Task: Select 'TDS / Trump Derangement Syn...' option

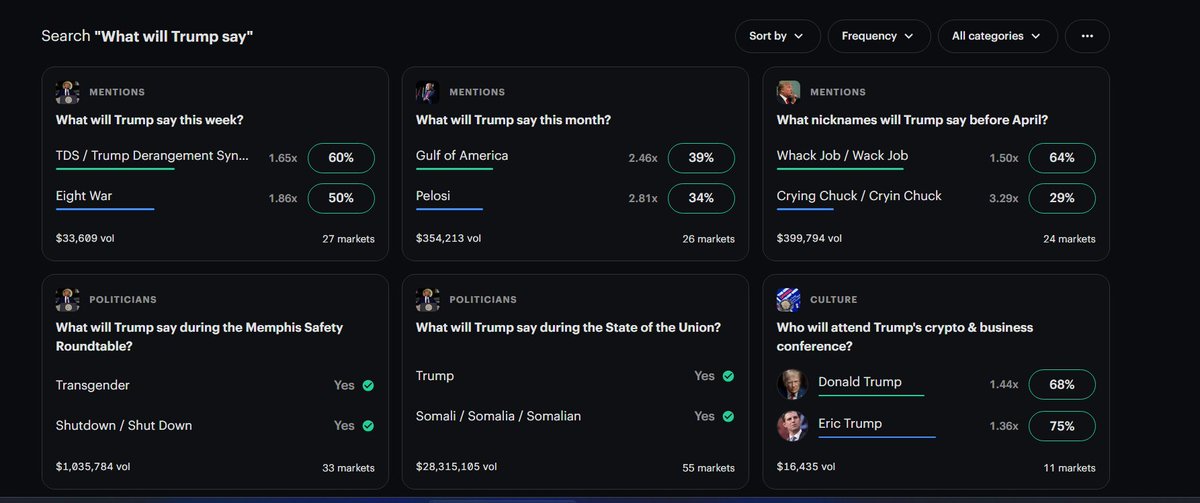Action: [151, 156]
